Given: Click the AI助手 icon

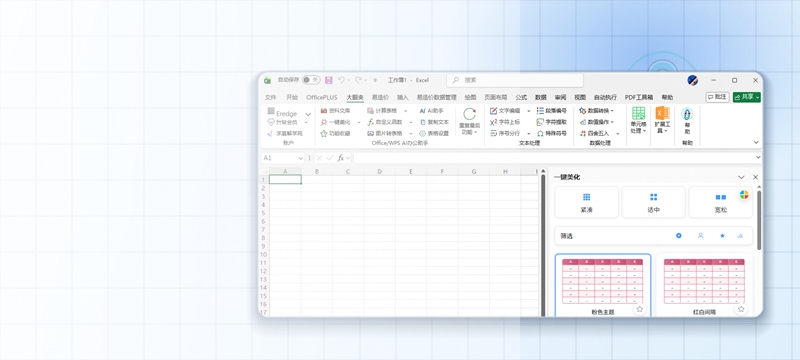Looking at the screenshot, I should pos(422,111).
